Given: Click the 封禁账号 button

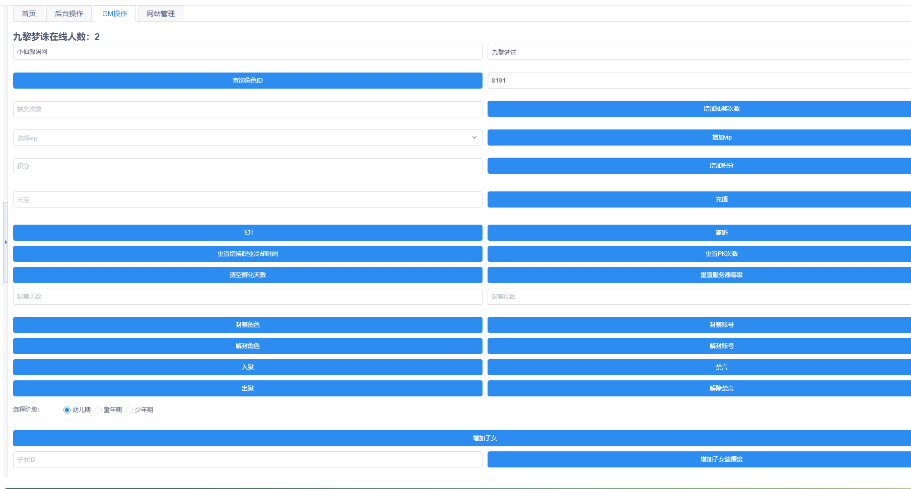Looking at the screenshot, I should coord(699,325).
